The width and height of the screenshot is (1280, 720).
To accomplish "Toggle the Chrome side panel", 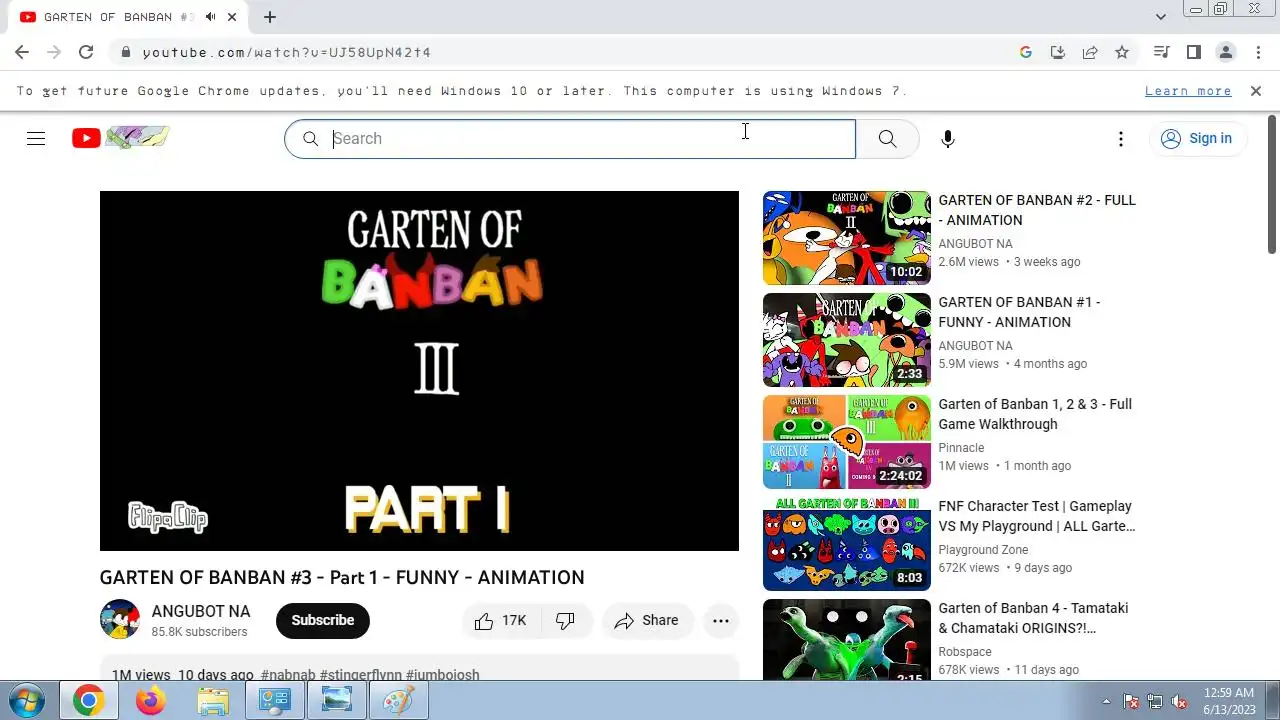I will pos(1193,52).
